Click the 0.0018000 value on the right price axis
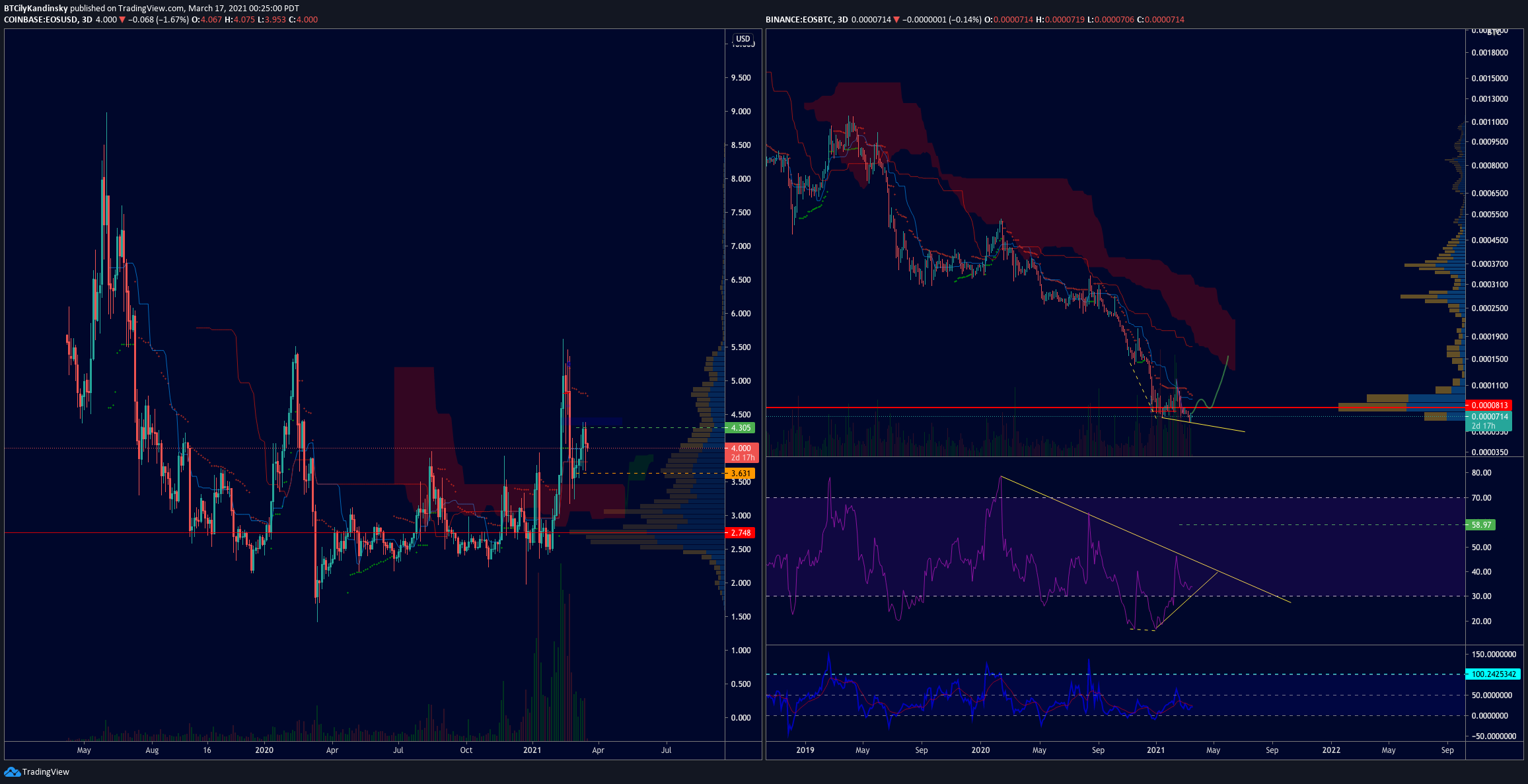The width and height of the screenshot is (1528, 784). 1490,53
